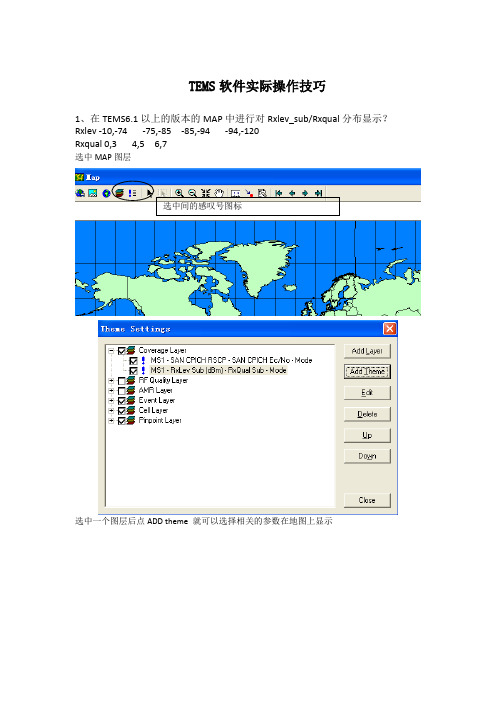Toggle the AMR Layer checkbox
Screen dimensions: 496x702
121,391
